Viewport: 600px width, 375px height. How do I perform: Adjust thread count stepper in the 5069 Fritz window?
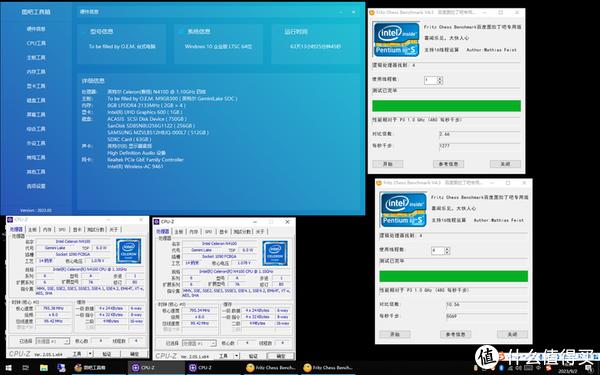[x=447, y=251]
